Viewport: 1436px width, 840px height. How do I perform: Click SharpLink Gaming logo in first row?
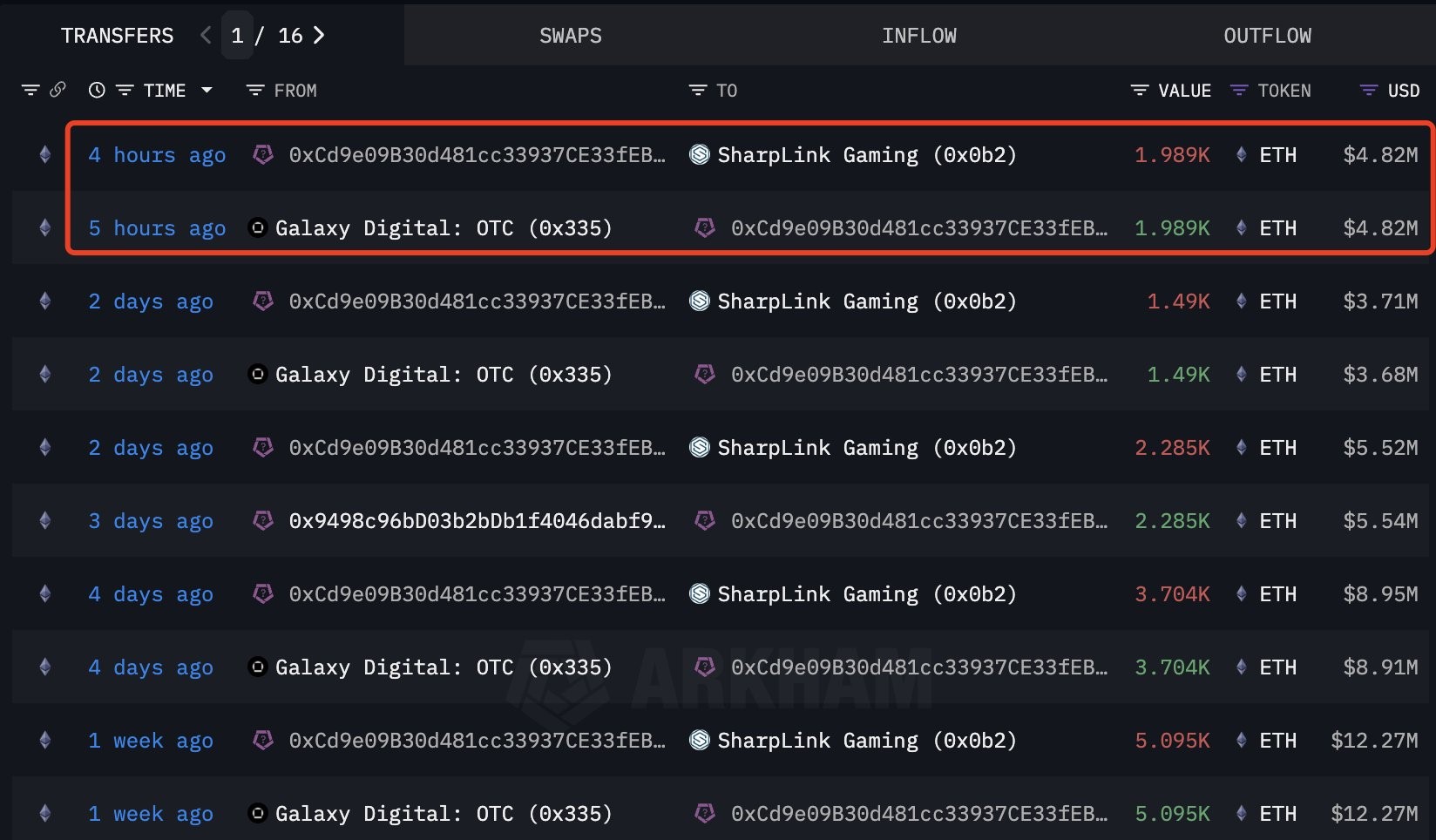tap(699, 155)
